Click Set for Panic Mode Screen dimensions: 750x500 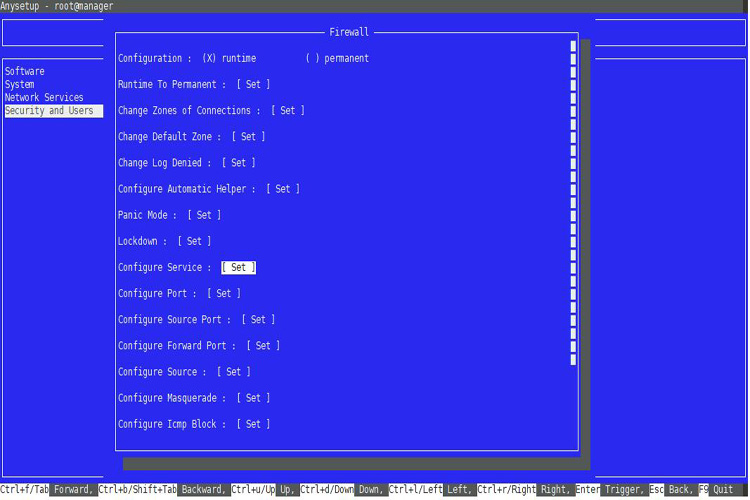[x=204, y=215]
